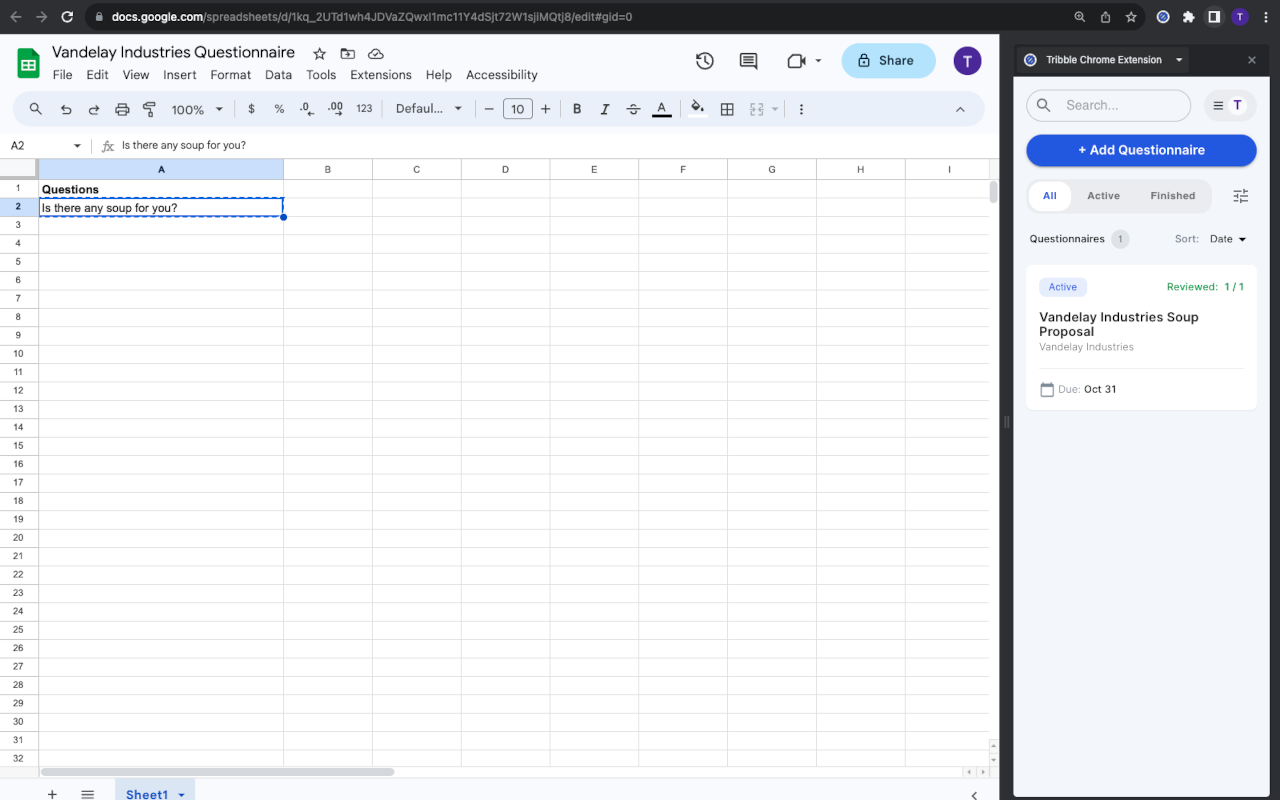Select the Questions header cell A1
Image resolution: width=1280 pixels, height=800 pixels.
click(161, 189)
